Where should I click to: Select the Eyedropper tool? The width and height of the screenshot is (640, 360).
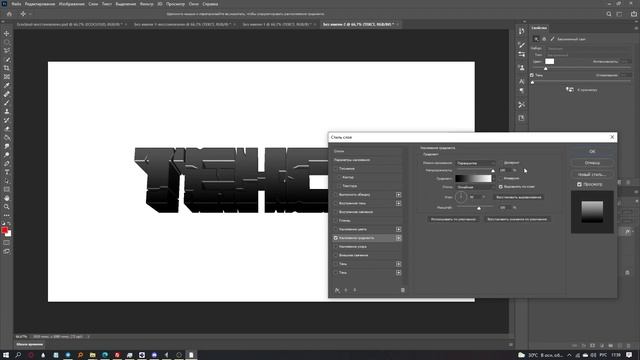tap(7, 85)
